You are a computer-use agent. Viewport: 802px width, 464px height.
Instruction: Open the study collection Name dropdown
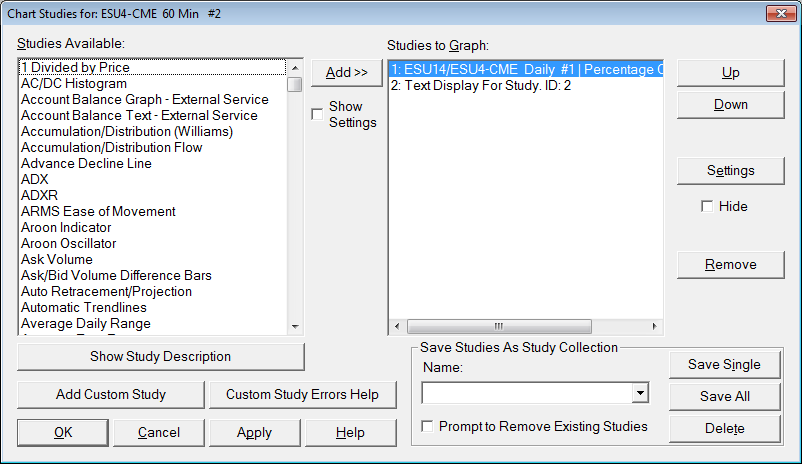[x=640, y=393]
